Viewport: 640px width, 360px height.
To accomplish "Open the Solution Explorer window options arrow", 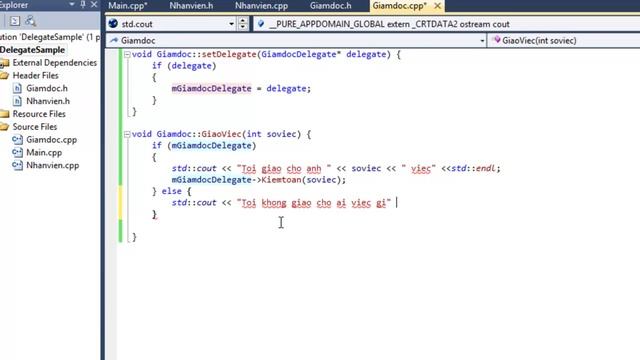I will [x=72, y=4].
